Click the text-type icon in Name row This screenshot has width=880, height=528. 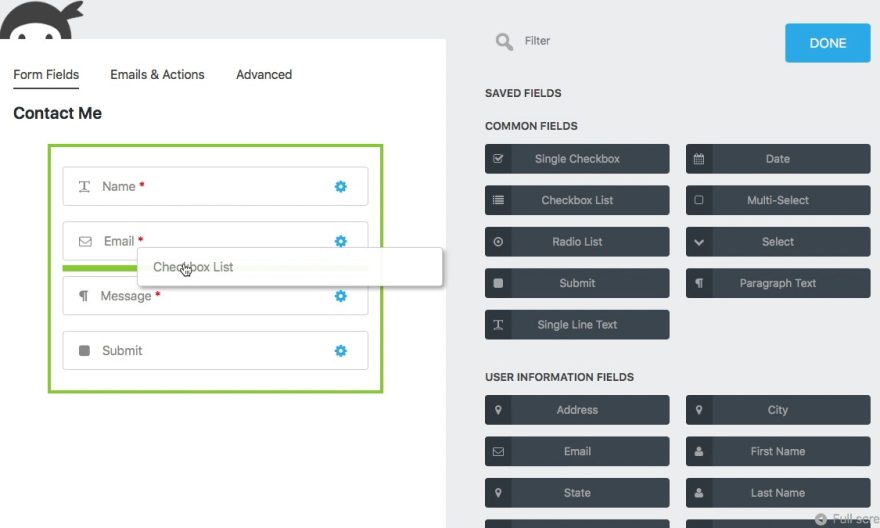(x=84, y=186)
